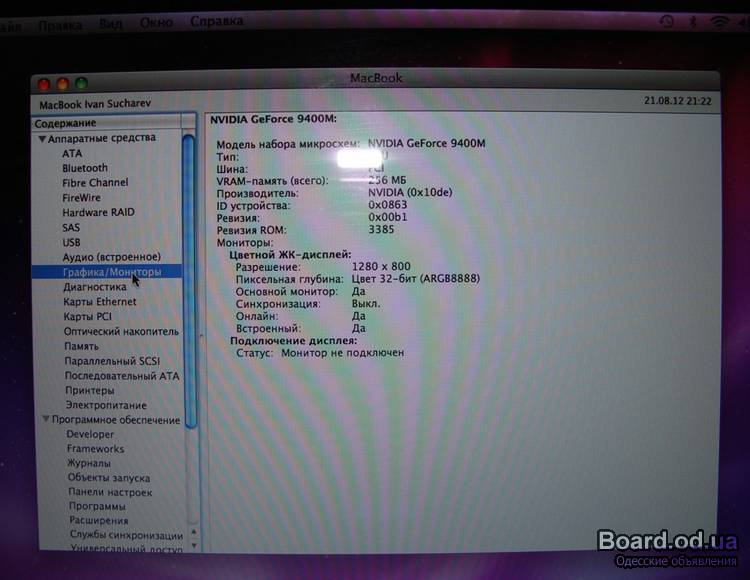Select Электропитание in the sidebar
The height and width of the screenshot is (580, 750).
point(106,405)
